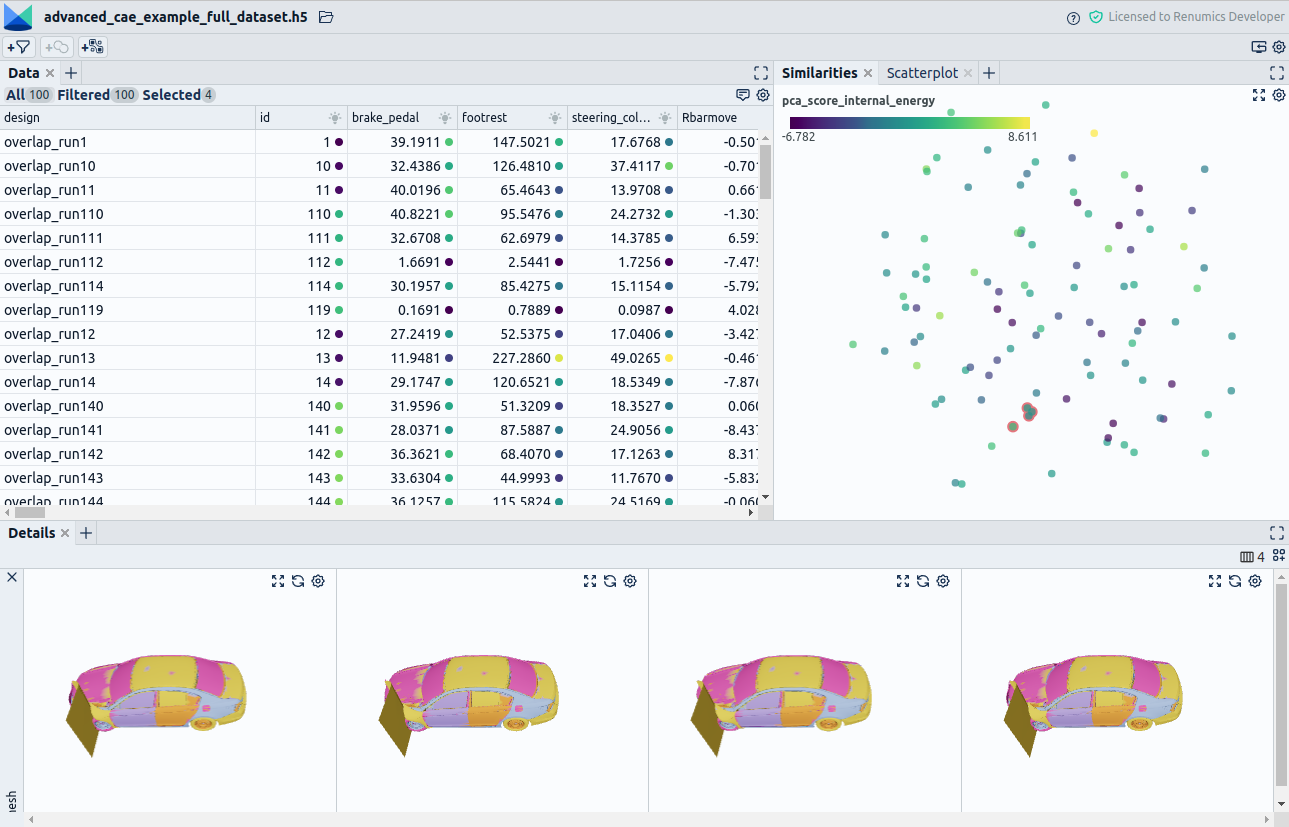Toggle coloring by steering_col column lightbulb
The width and height of the screenshot is (1289, 827).
coord(665,118)
